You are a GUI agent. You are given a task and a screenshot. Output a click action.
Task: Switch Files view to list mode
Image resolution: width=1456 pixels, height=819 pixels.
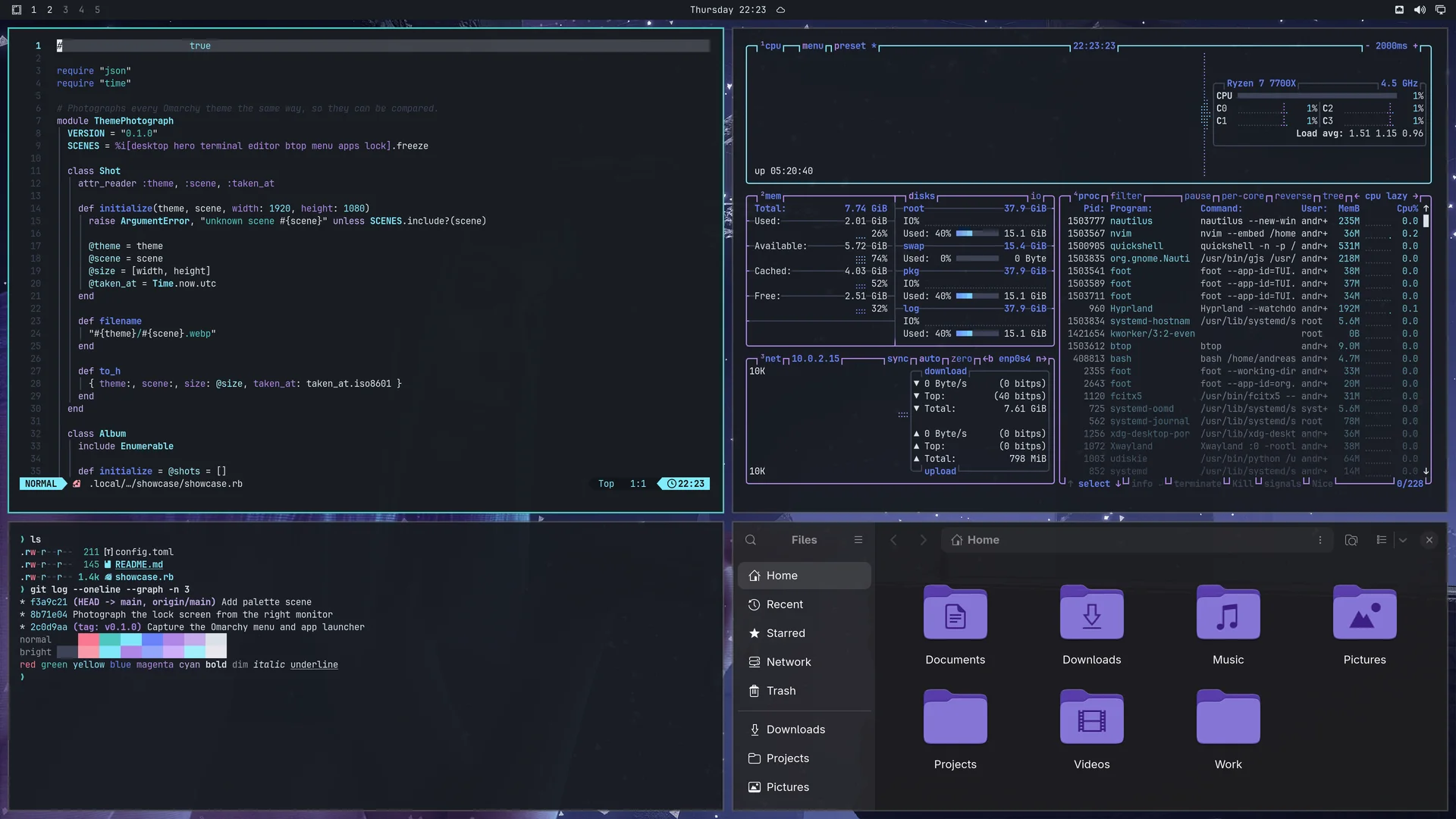click(x=1381, y=540)
